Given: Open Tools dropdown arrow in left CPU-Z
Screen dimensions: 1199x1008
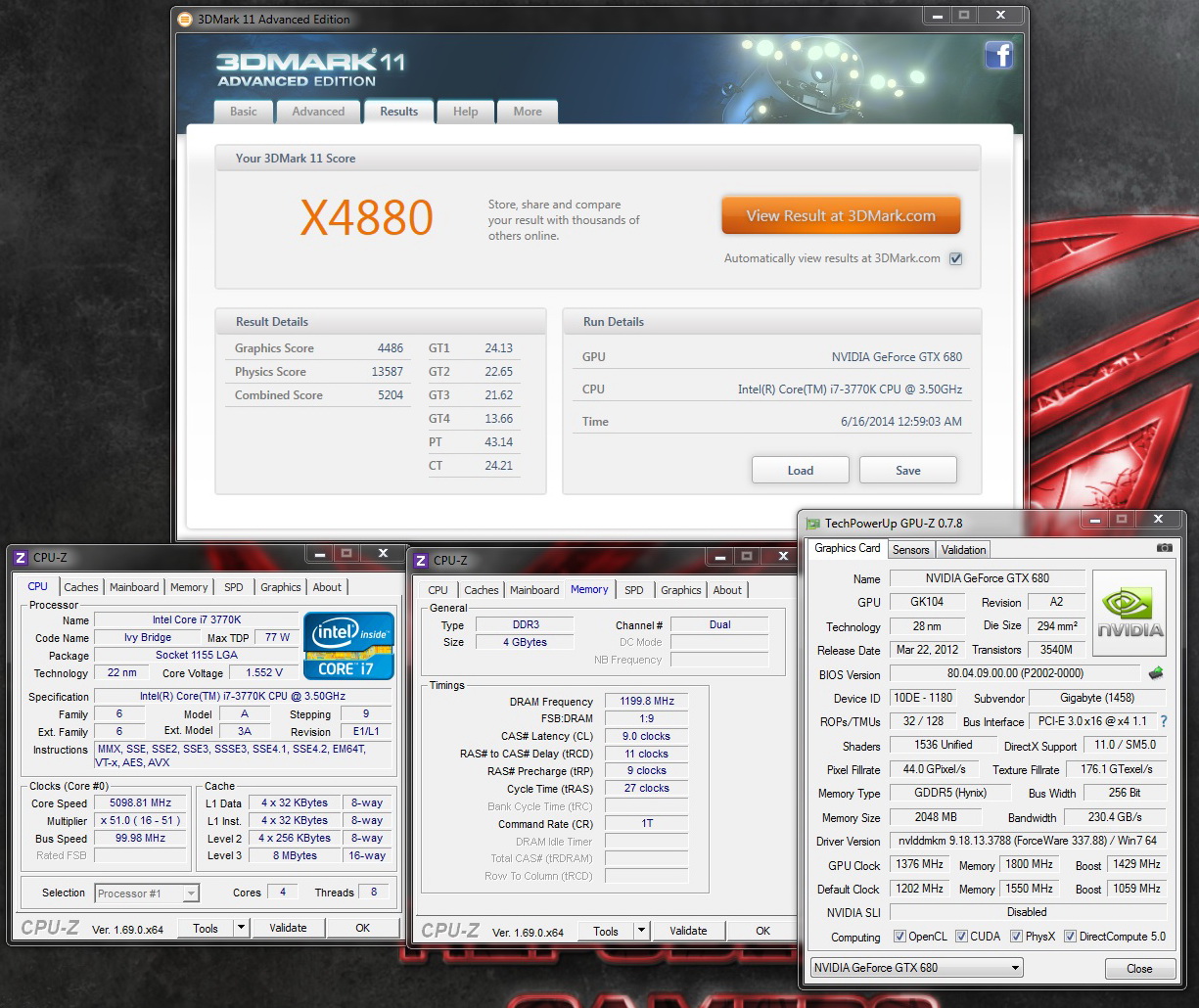Looking at the screenshot, I should (241, 928).
